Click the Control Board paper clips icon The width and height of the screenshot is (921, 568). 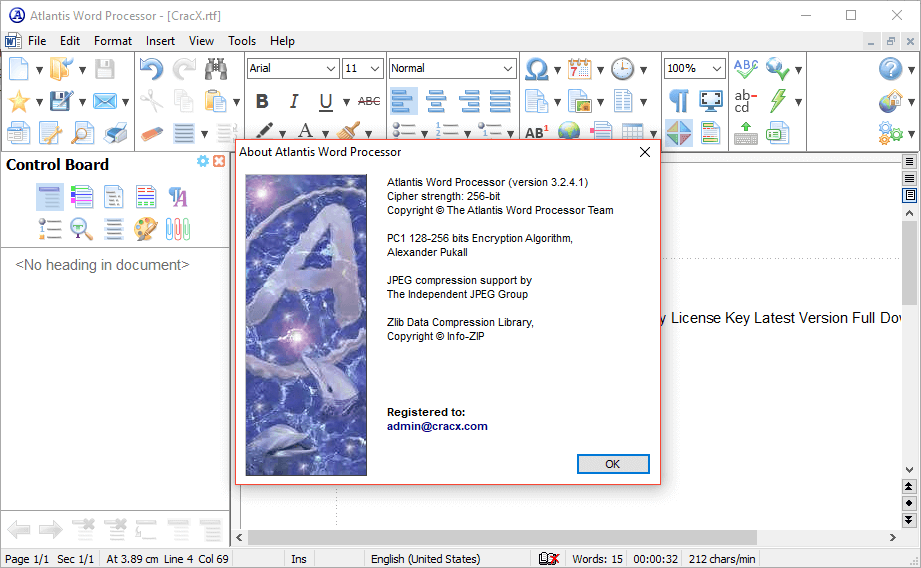tap(177, 229)
